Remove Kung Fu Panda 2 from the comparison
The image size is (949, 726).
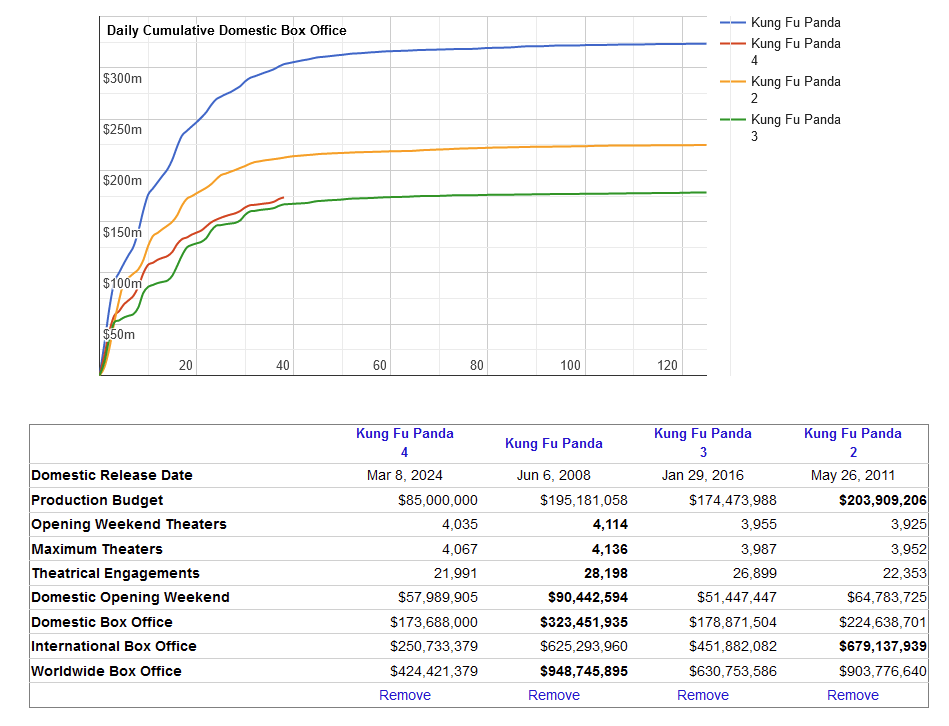click(852, 695)
